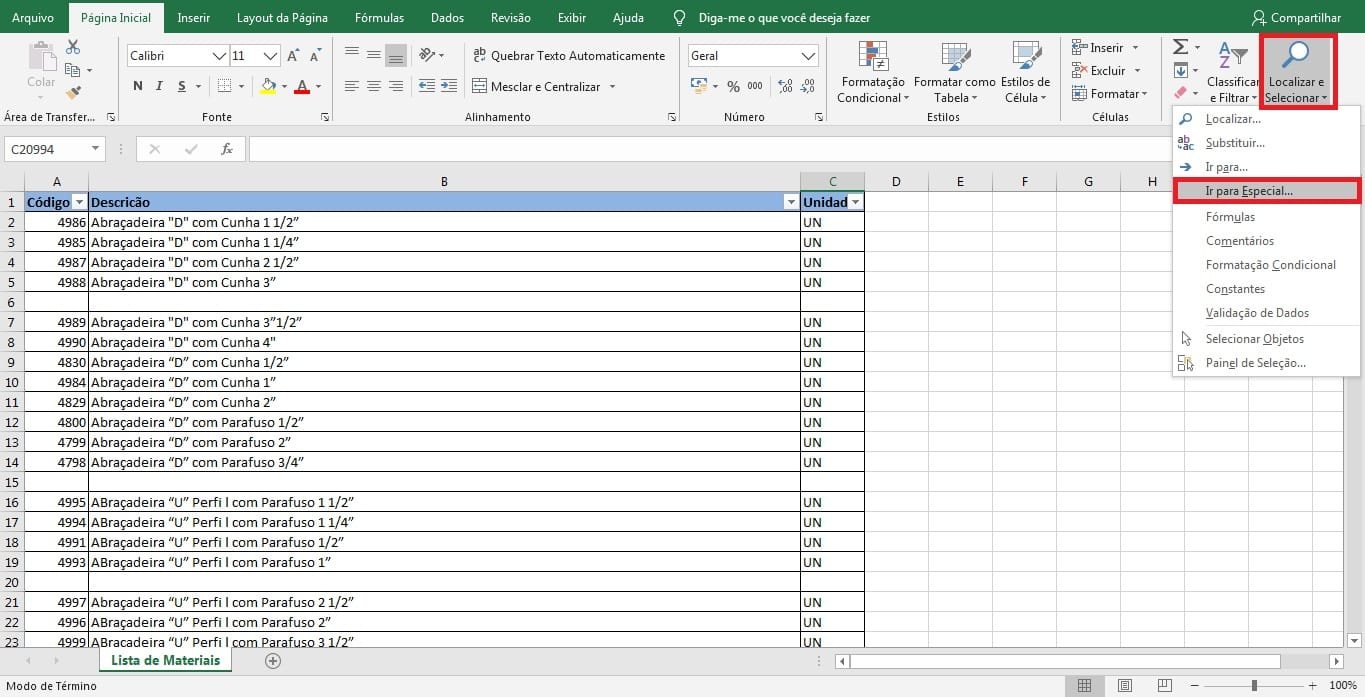The image size is (1365, 697).
Task: Align text to top icon
Action: [352, 55]
